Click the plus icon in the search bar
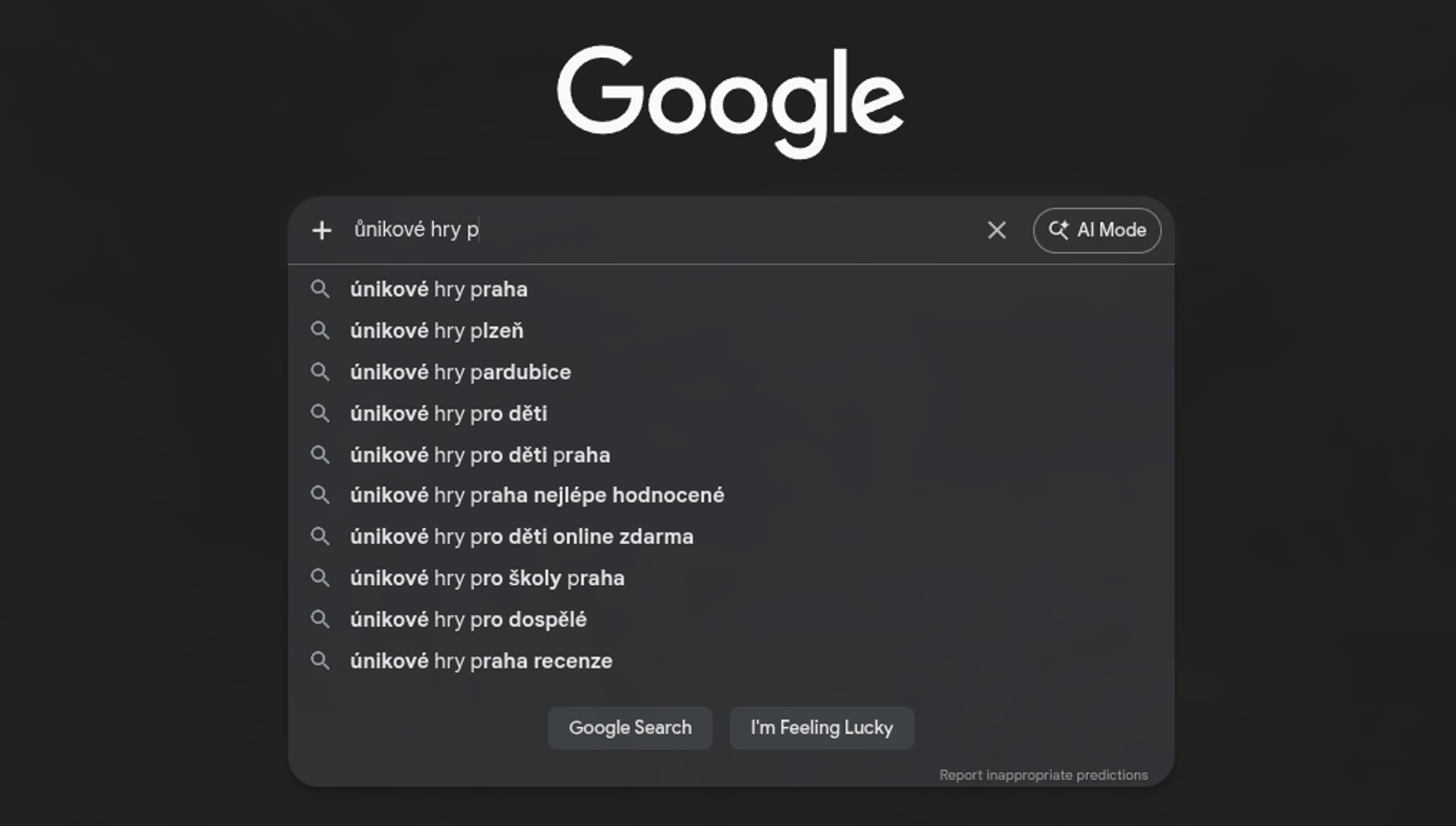The height and width of the screenshot is (826, 1456). [x=322, y=230]
